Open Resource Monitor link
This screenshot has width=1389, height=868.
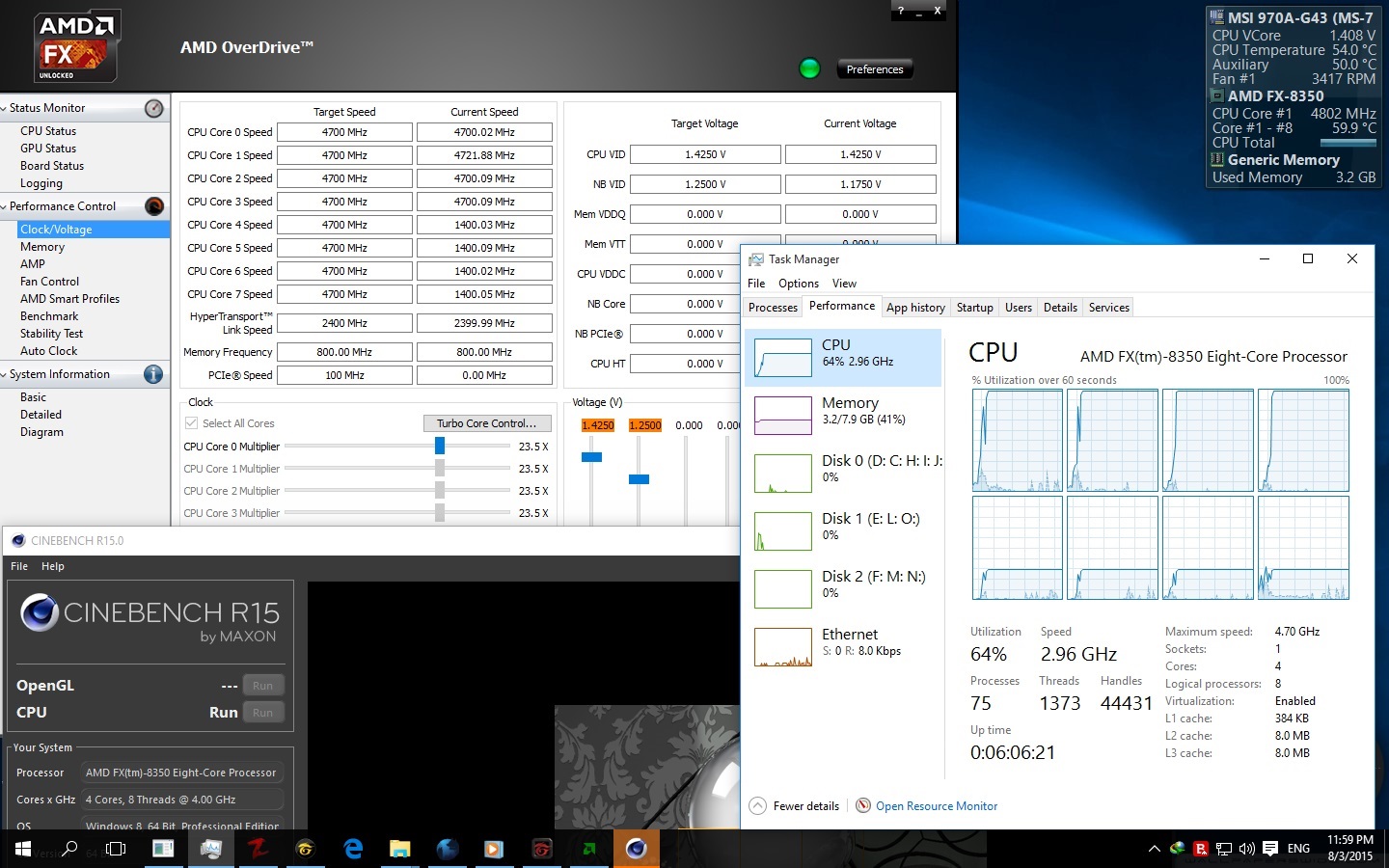coord(937,805)
